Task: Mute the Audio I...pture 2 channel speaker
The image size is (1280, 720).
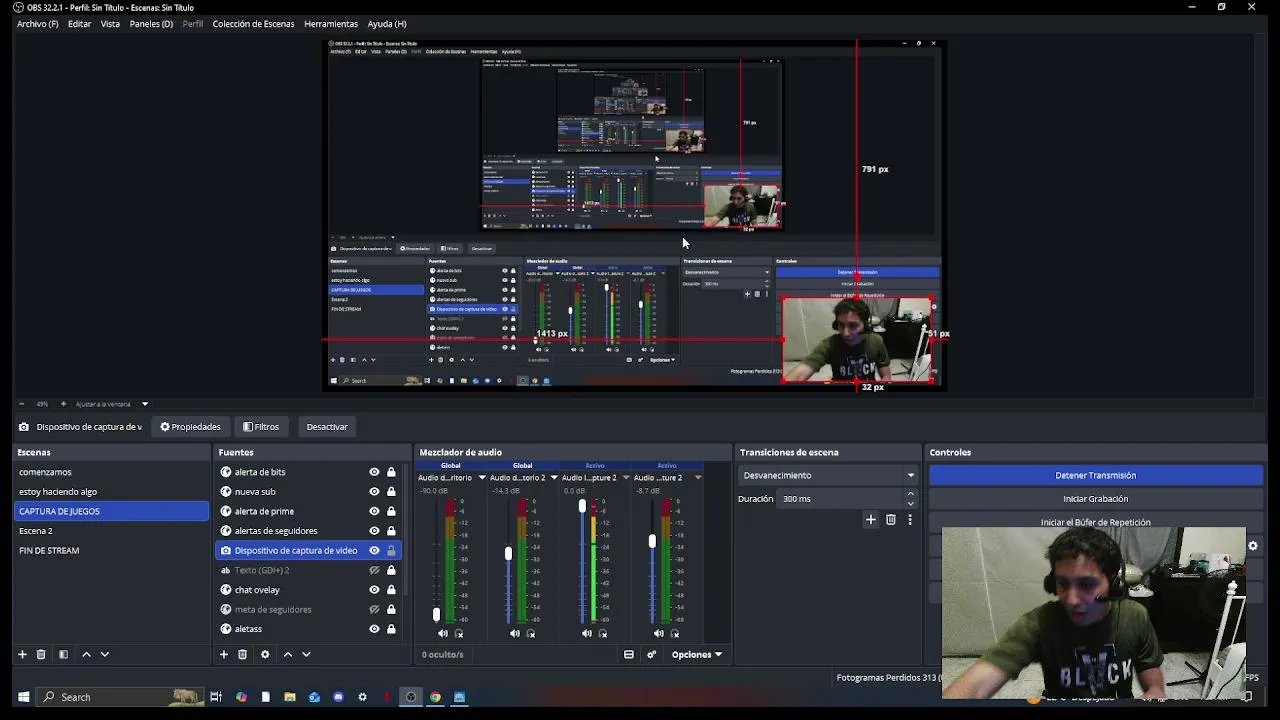Action: click(587, 633)
